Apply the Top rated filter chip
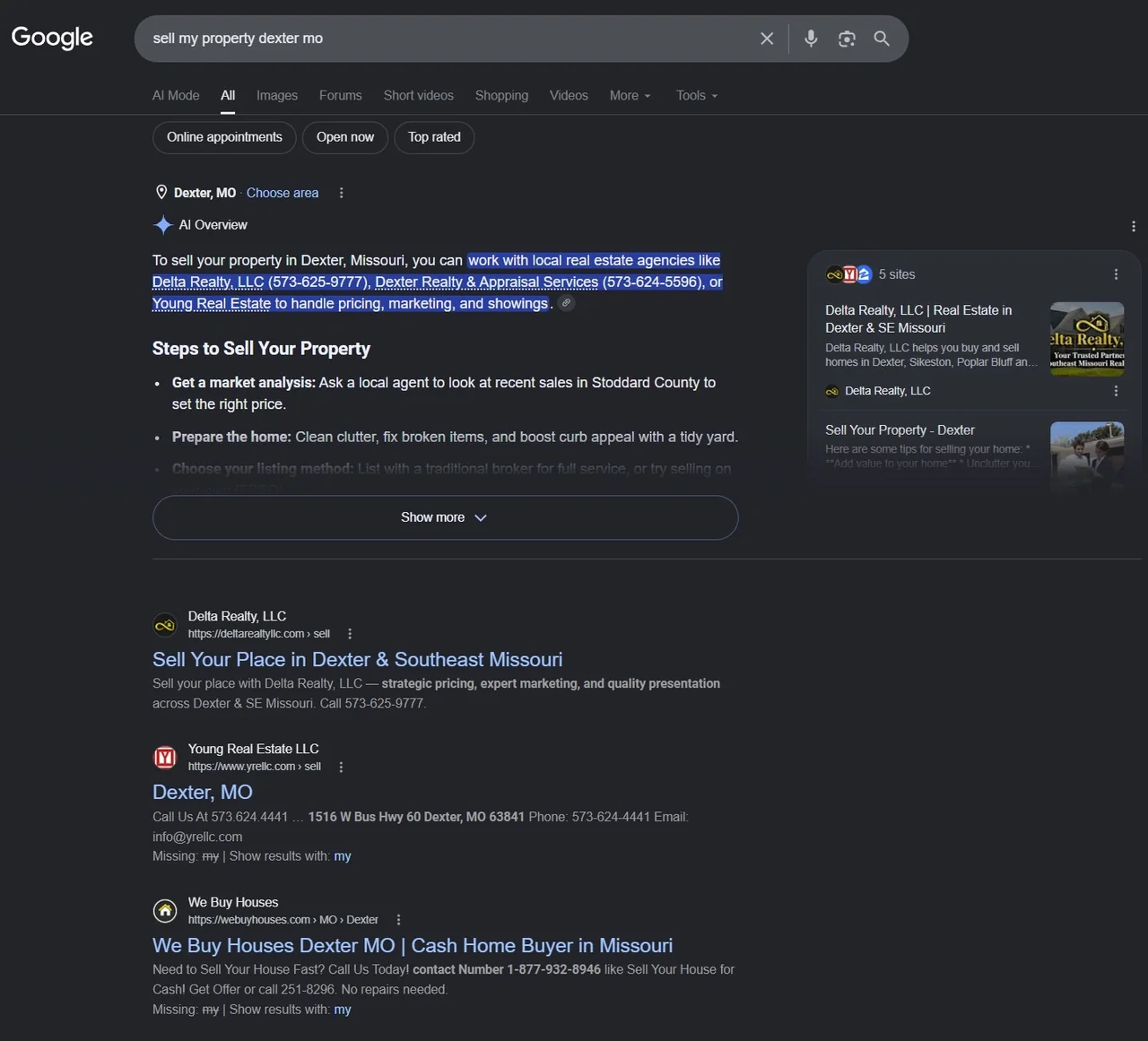Viewport: 1148px width, 1041px height. pos(434,137)
